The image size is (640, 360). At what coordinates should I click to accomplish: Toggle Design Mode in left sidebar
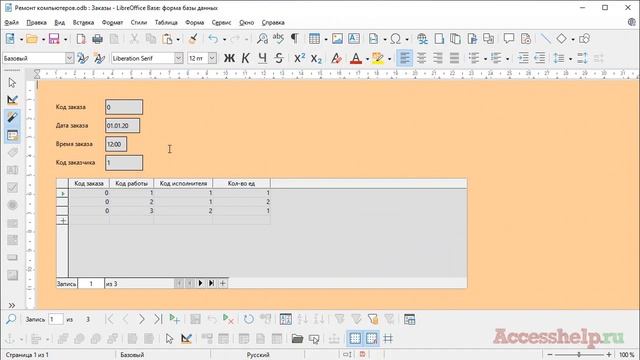coord(12,100)
